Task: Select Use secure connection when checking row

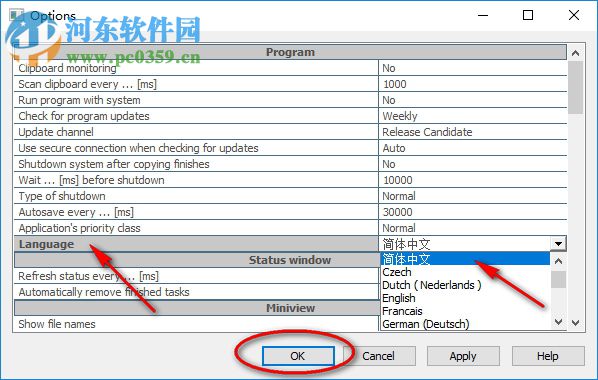Action: point(196,148)
